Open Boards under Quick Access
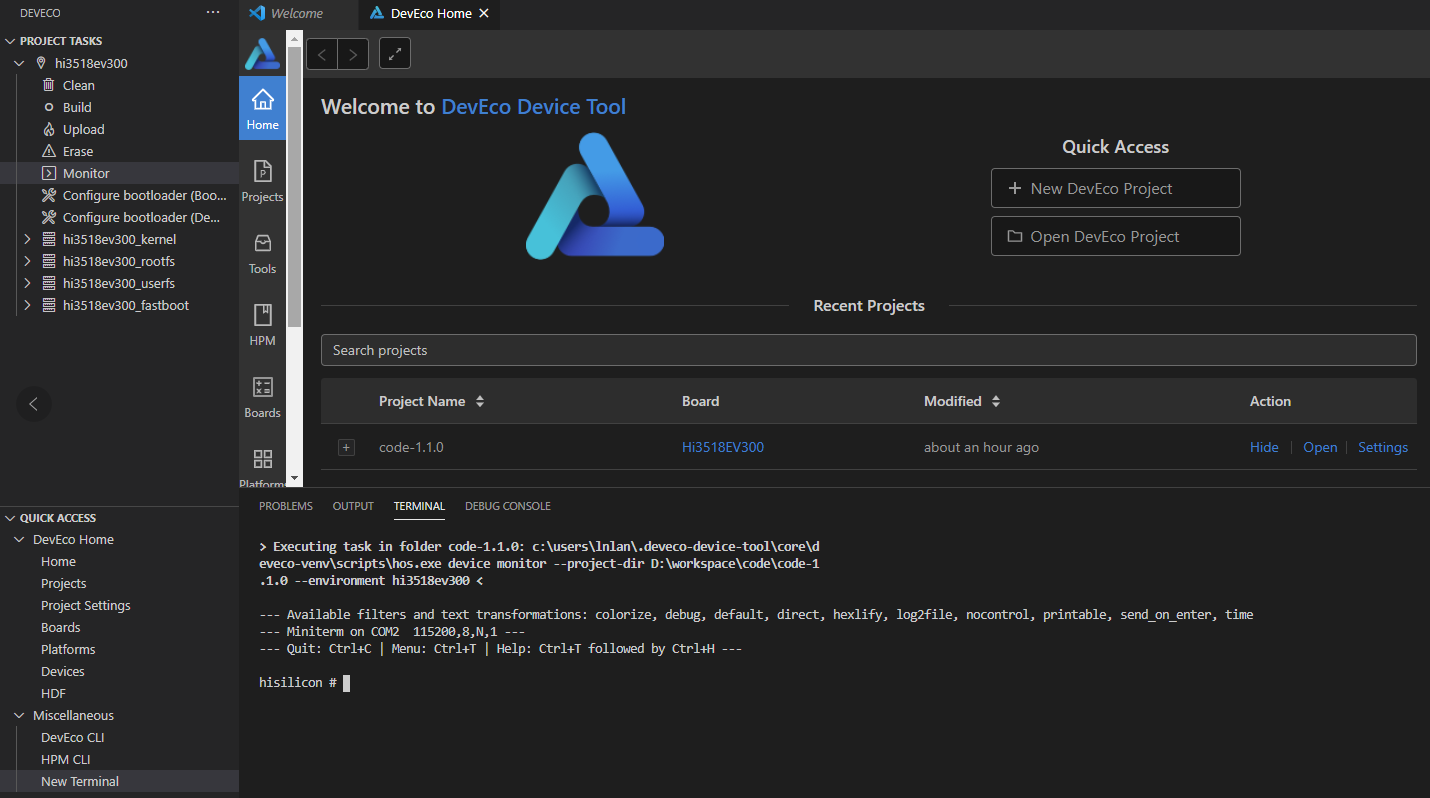This screenshot has height=798, width=1430. pos(60,627)
